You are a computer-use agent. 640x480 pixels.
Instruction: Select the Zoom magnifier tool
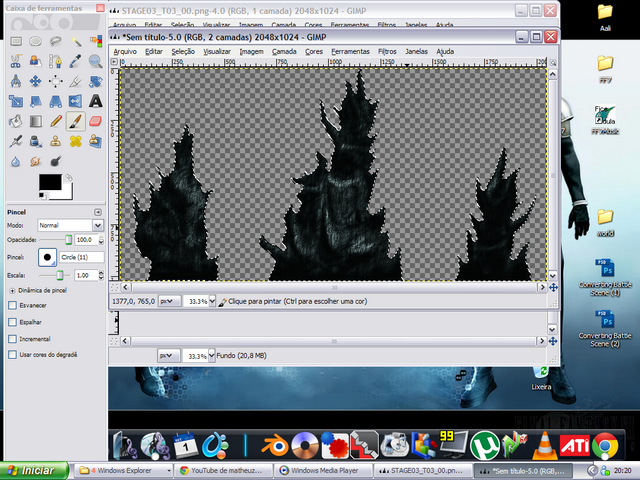[x=96, y=61]
